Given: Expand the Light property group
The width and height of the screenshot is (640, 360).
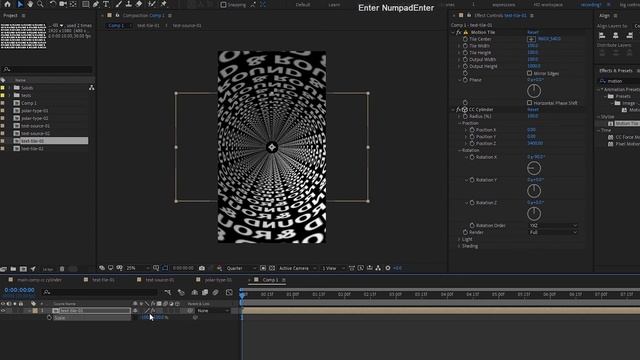Looking at the screenshot, I should coord(459,239).
